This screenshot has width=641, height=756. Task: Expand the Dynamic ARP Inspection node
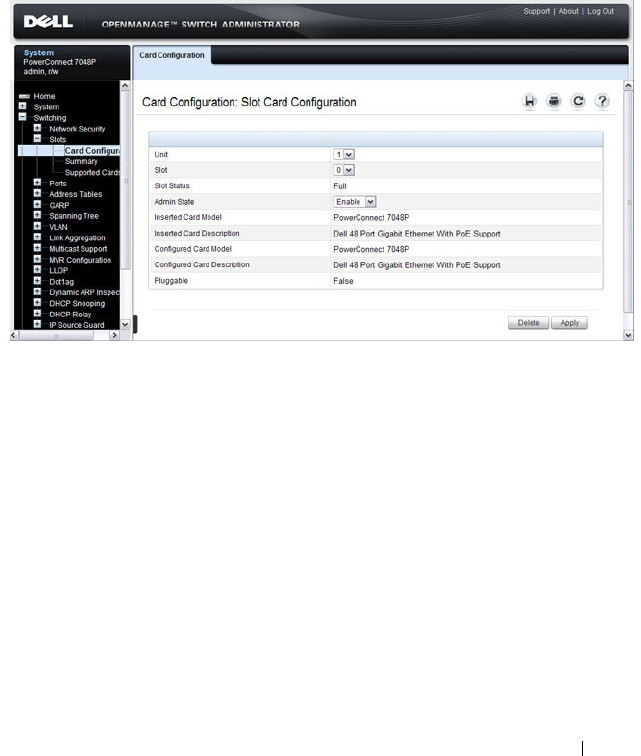coord(37,292)
